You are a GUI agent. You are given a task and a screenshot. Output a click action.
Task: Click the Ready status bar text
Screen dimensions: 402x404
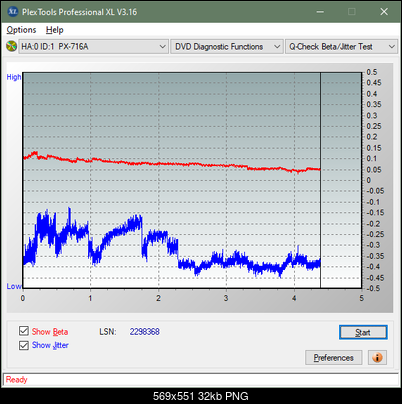[x=17, y=380]
